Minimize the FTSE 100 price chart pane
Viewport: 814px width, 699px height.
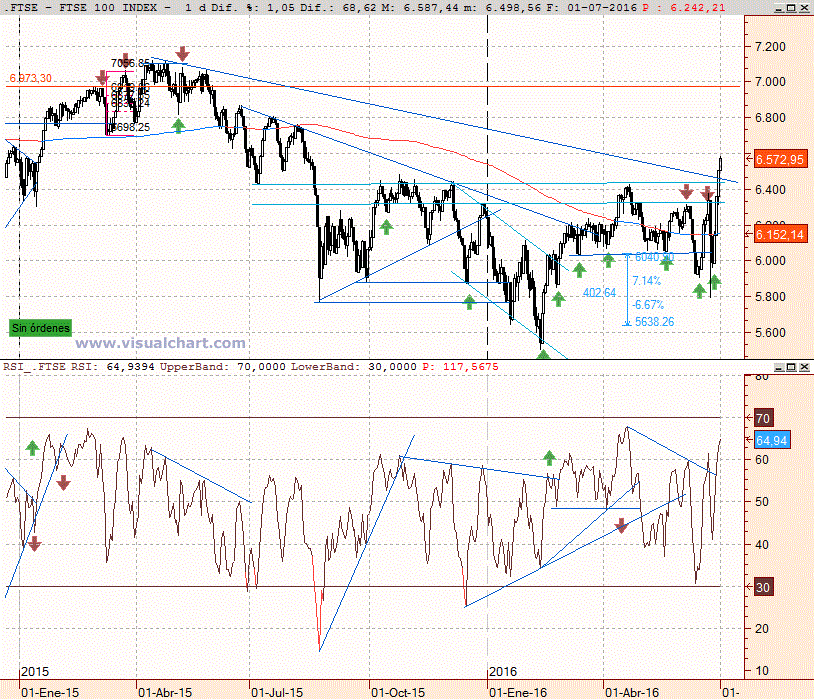coord(779,8)
